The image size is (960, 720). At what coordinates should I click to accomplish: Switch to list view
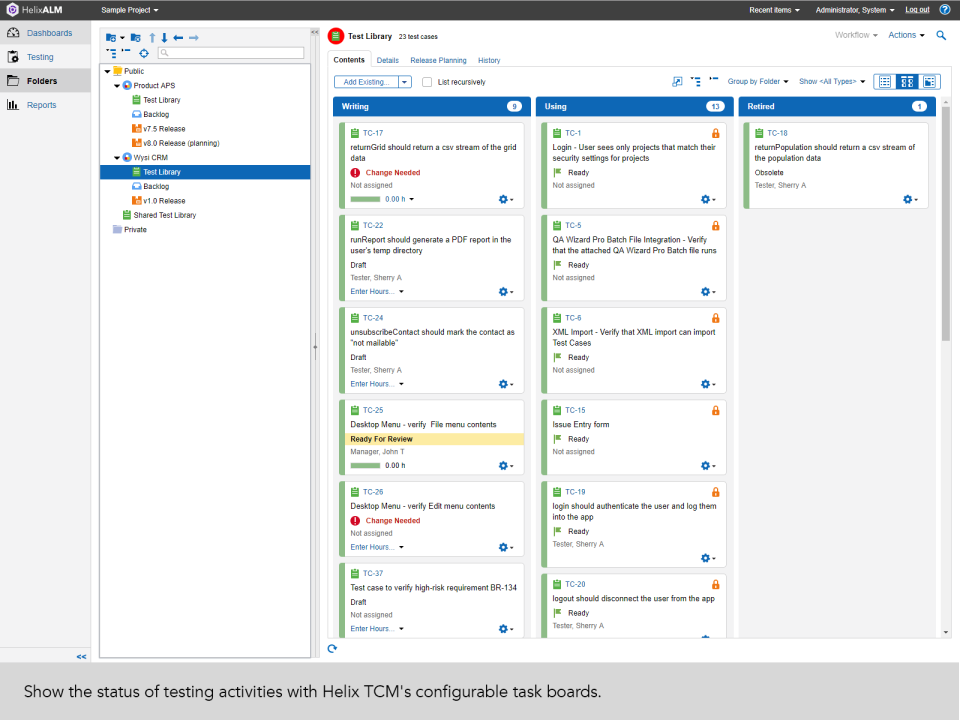(x=885, y=81)
